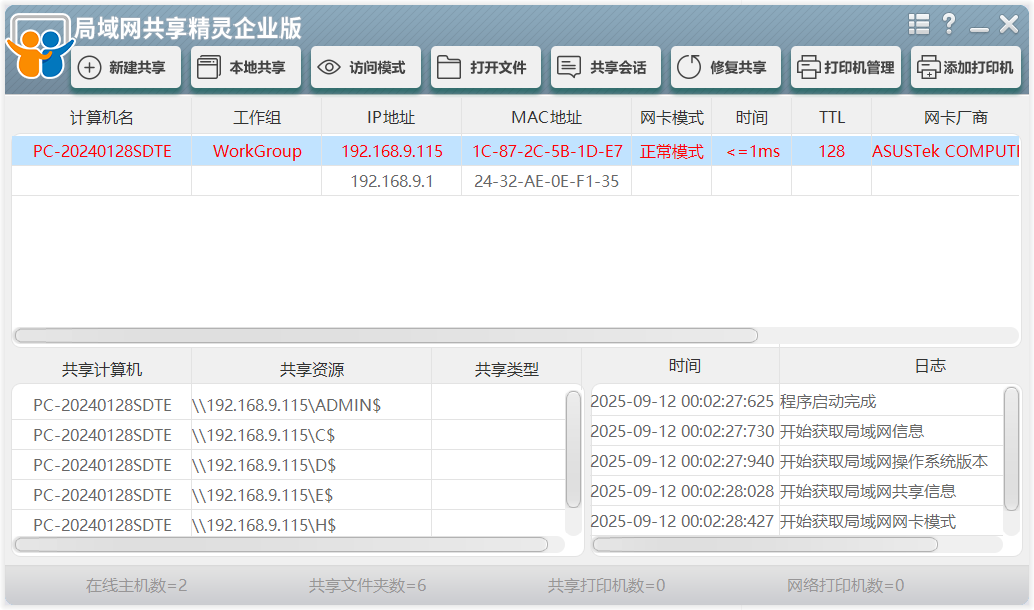Click the 修复共享 repair circle icon
The width and height of the screenshot is (1034, 610).
(689, 68)
